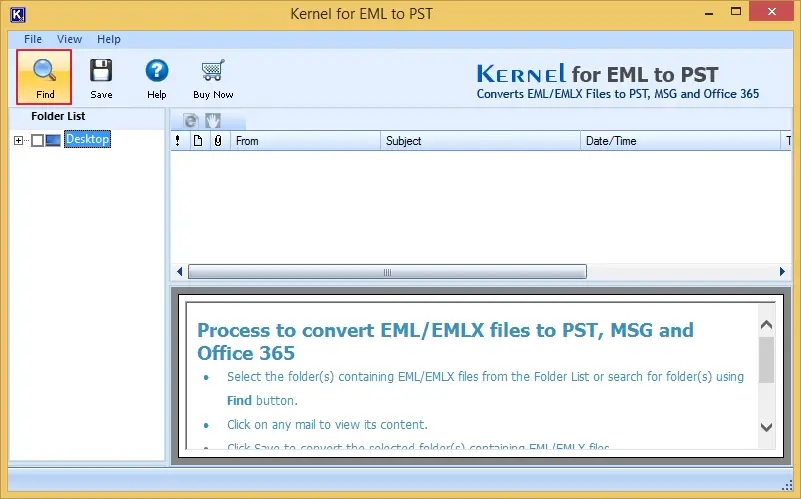Click the Buy Now shopping cart icon

point(213,70)
